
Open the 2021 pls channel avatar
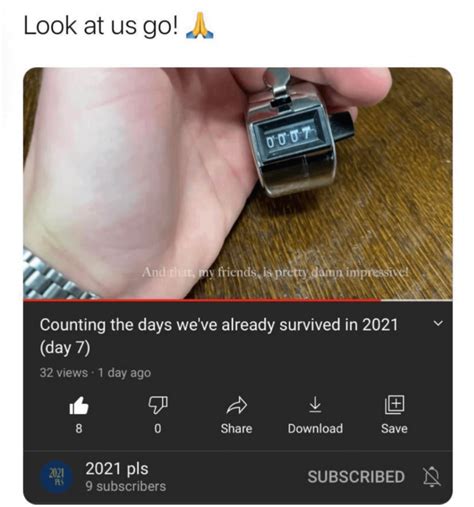point(56,477)
